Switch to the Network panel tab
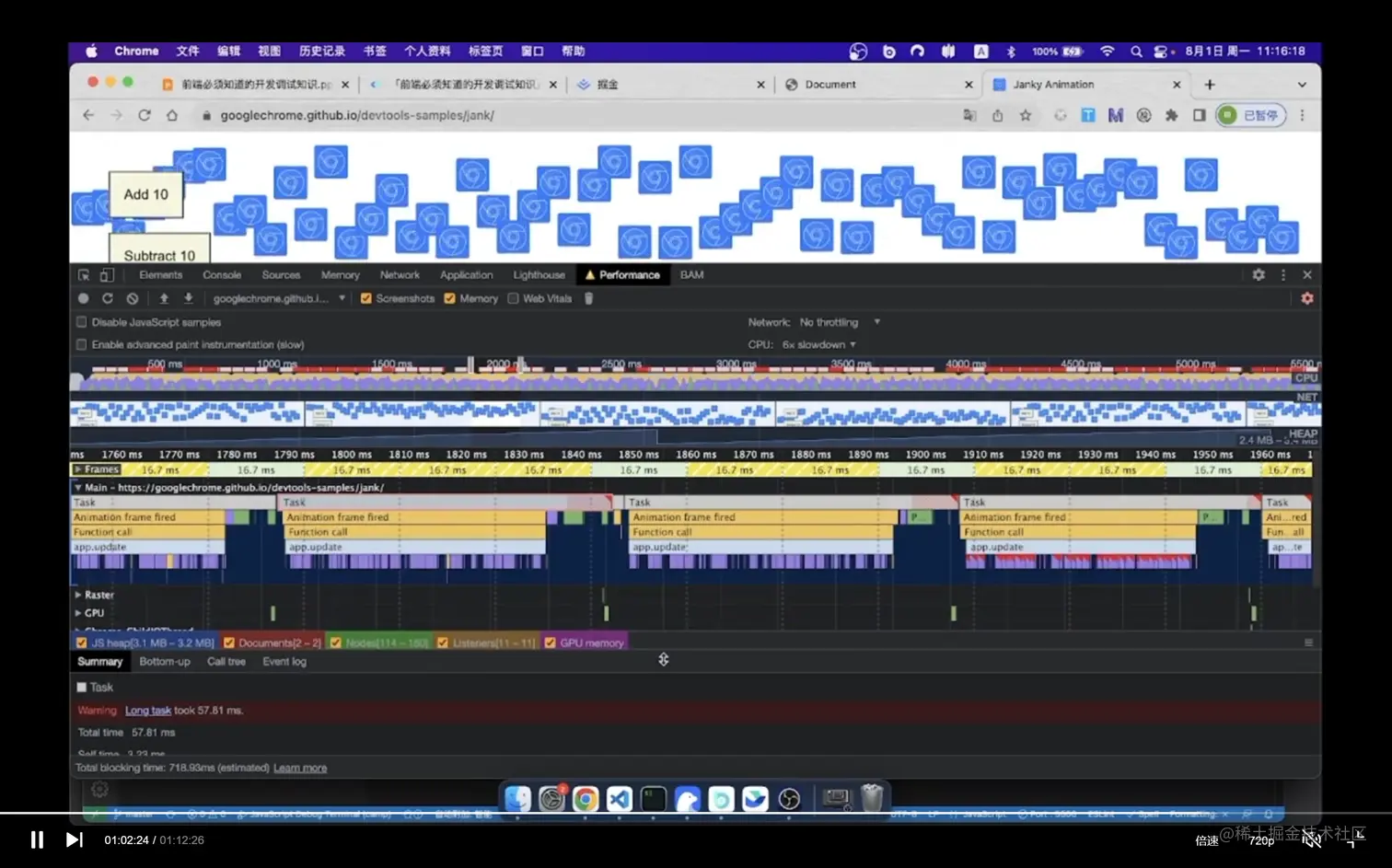The width and height of the screenshot is (1392, 868). pos(400,274)
